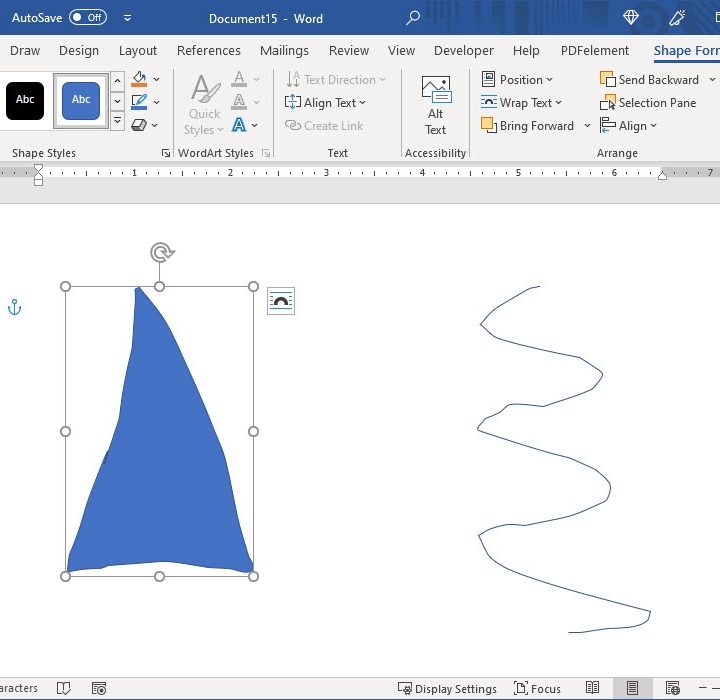The width and height of the screenshot is (720, 700).
Task: Open the Design tab
Action: pos(79,51)
